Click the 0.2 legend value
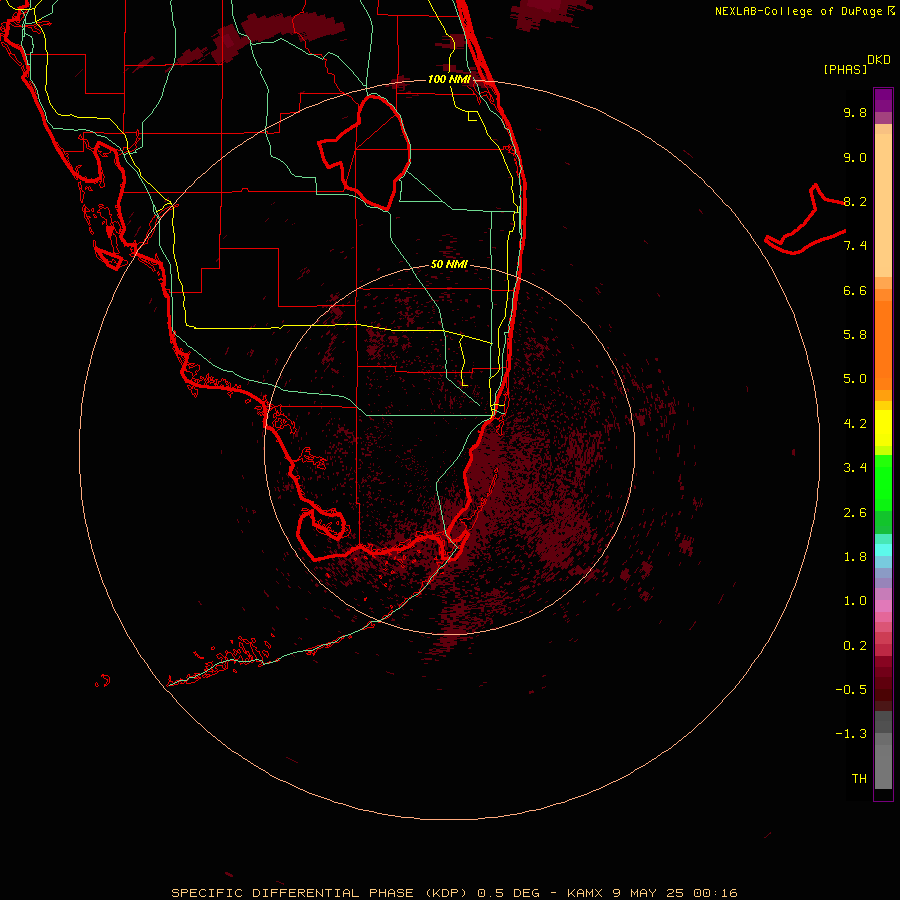Viewport: 900px width, 900px height. (855, 646)
